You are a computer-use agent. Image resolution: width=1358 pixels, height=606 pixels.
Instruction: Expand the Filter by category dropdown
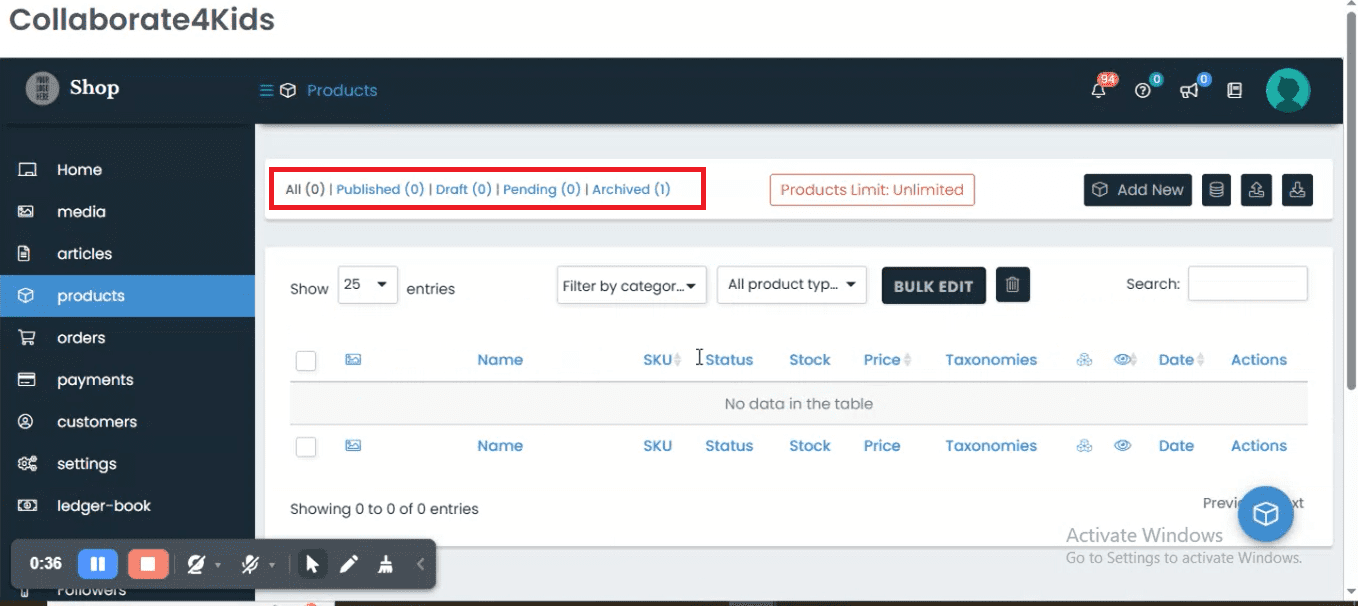coord(632,285)
